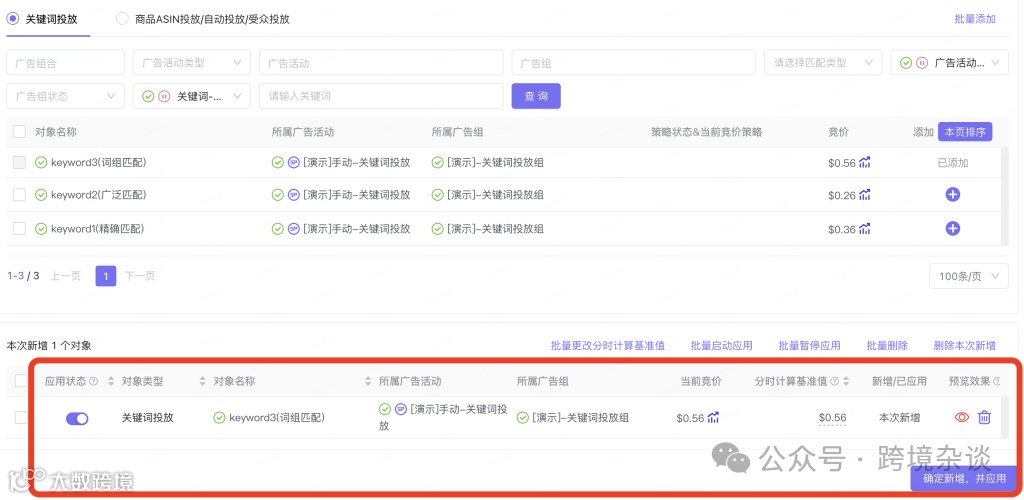
Task: Check the keyword2(广泛匹配) row checkbox
Action: [x=20, y=195]
